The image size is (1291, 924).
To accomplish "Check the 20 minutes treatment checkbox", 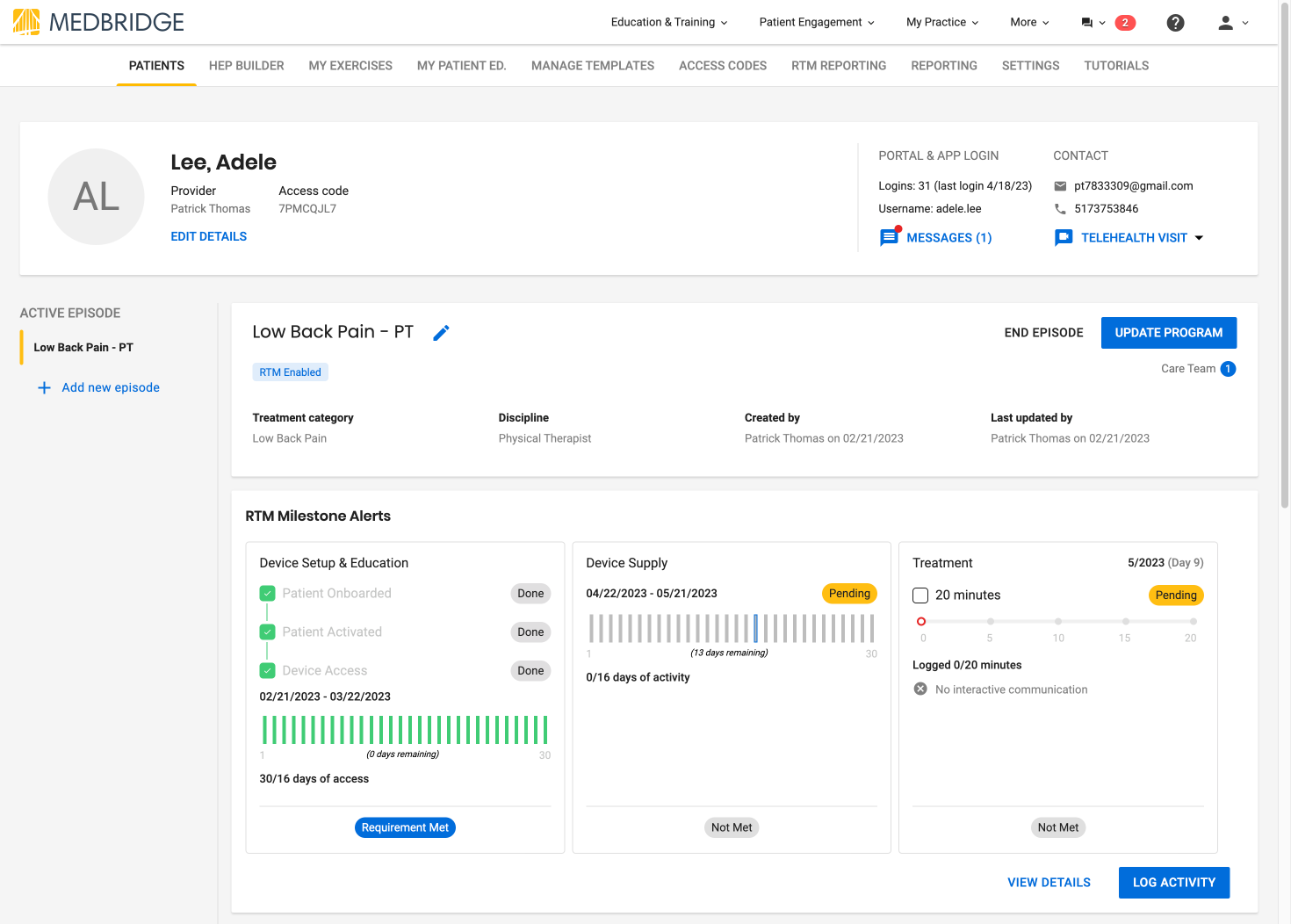I will tap(920, 596).
